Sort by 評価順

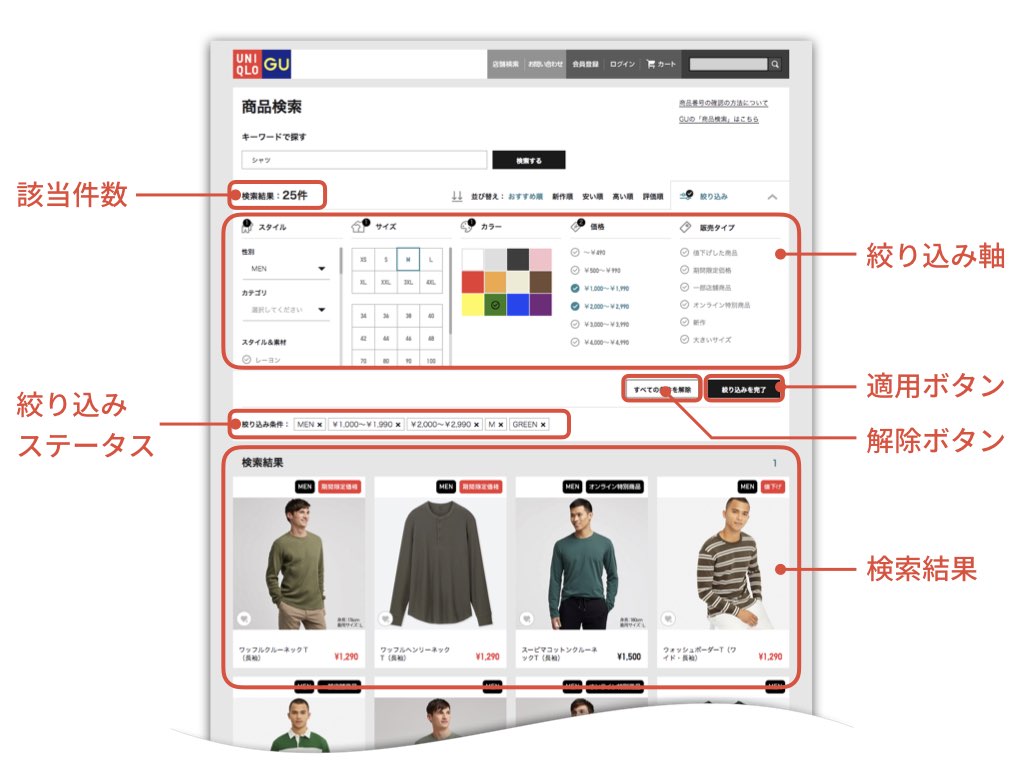[x=652, y=196]
